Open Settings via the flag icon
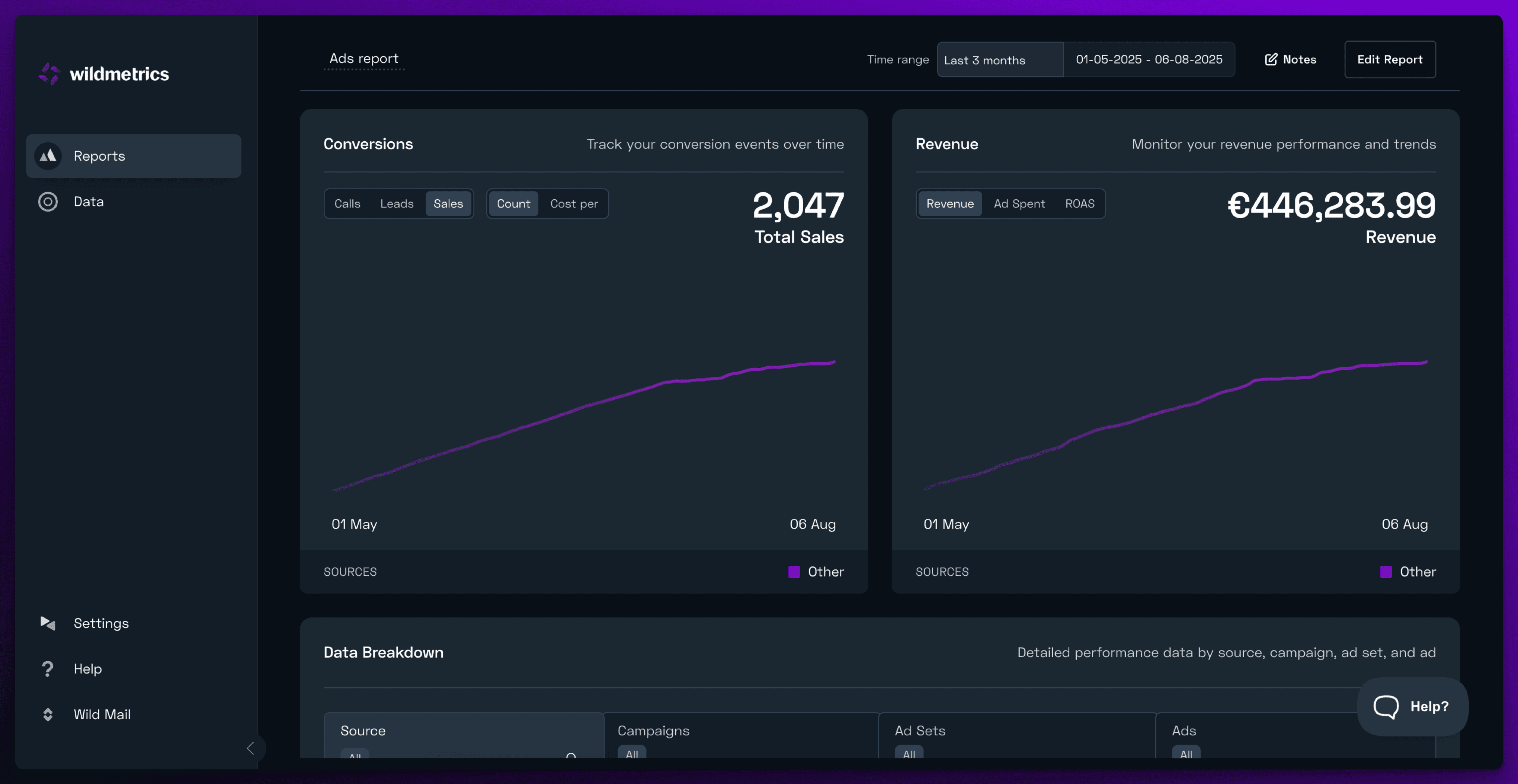Viewport: 1518px width, 784px height. 48,623
